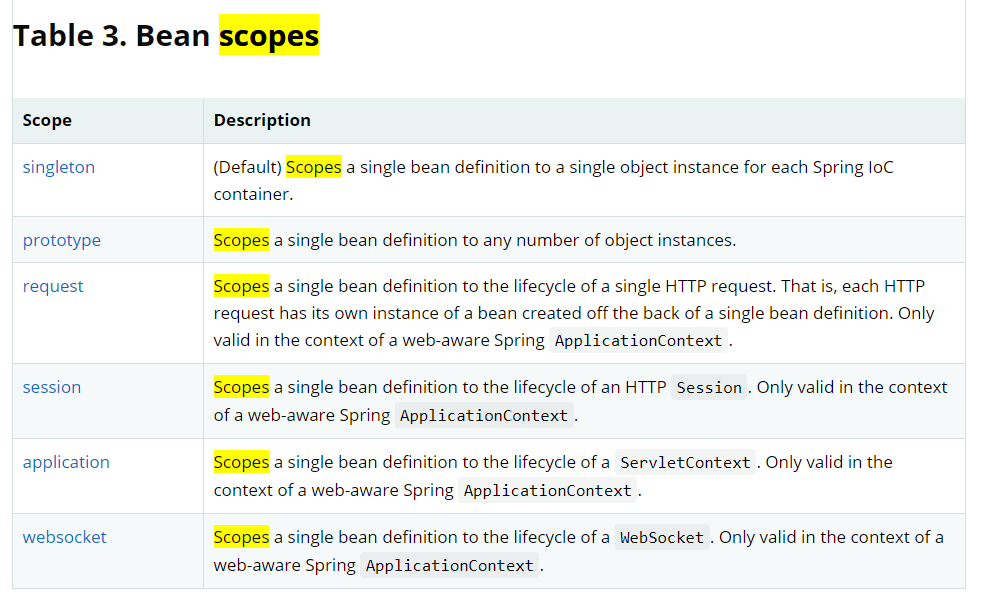Select the websocket scope link
The height and width of the screenshot is (600, 987).
tap(64, 537)
